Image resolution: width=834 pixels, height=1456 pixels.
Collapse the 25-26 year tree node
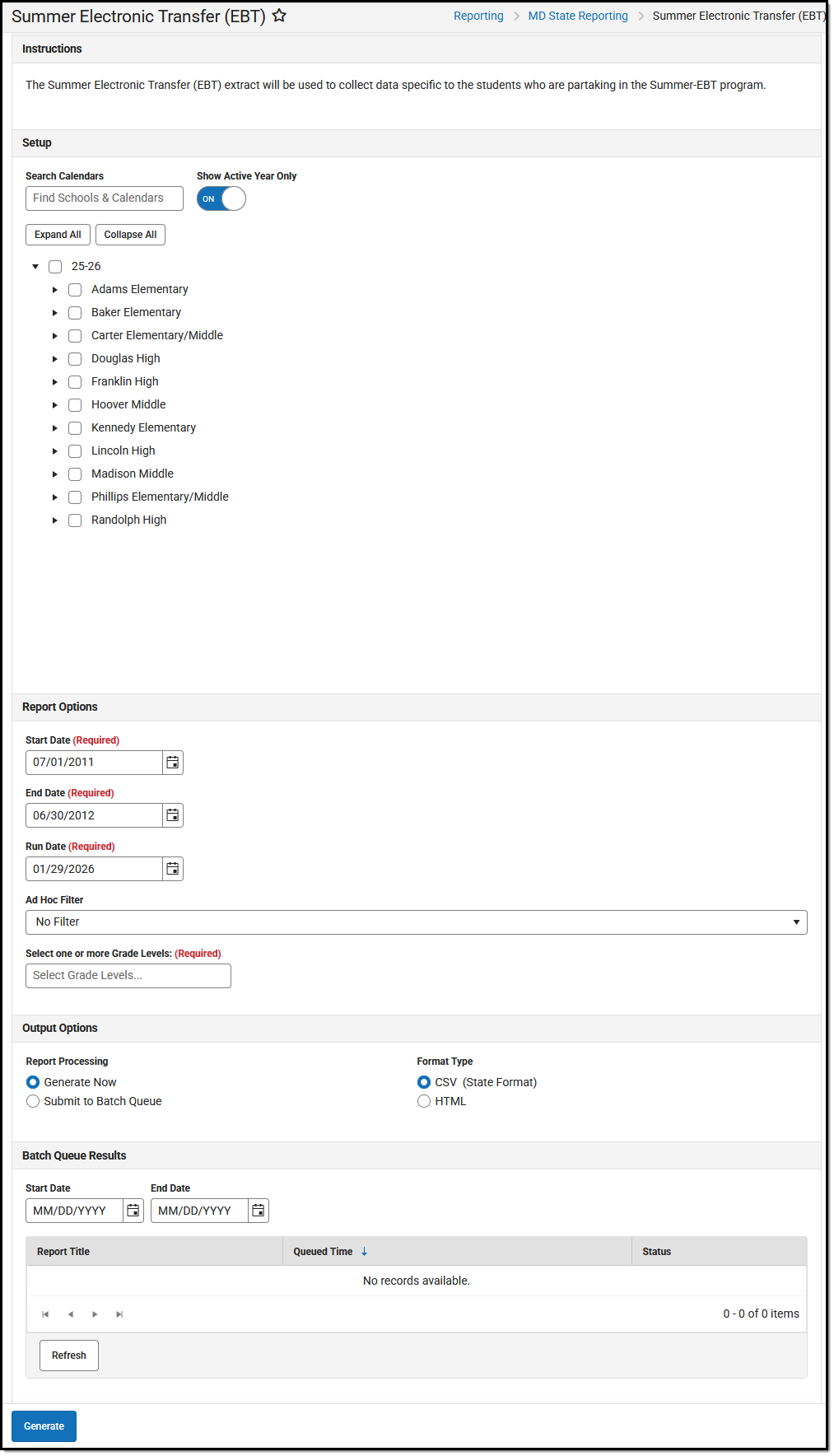click(x=35, y=266)
